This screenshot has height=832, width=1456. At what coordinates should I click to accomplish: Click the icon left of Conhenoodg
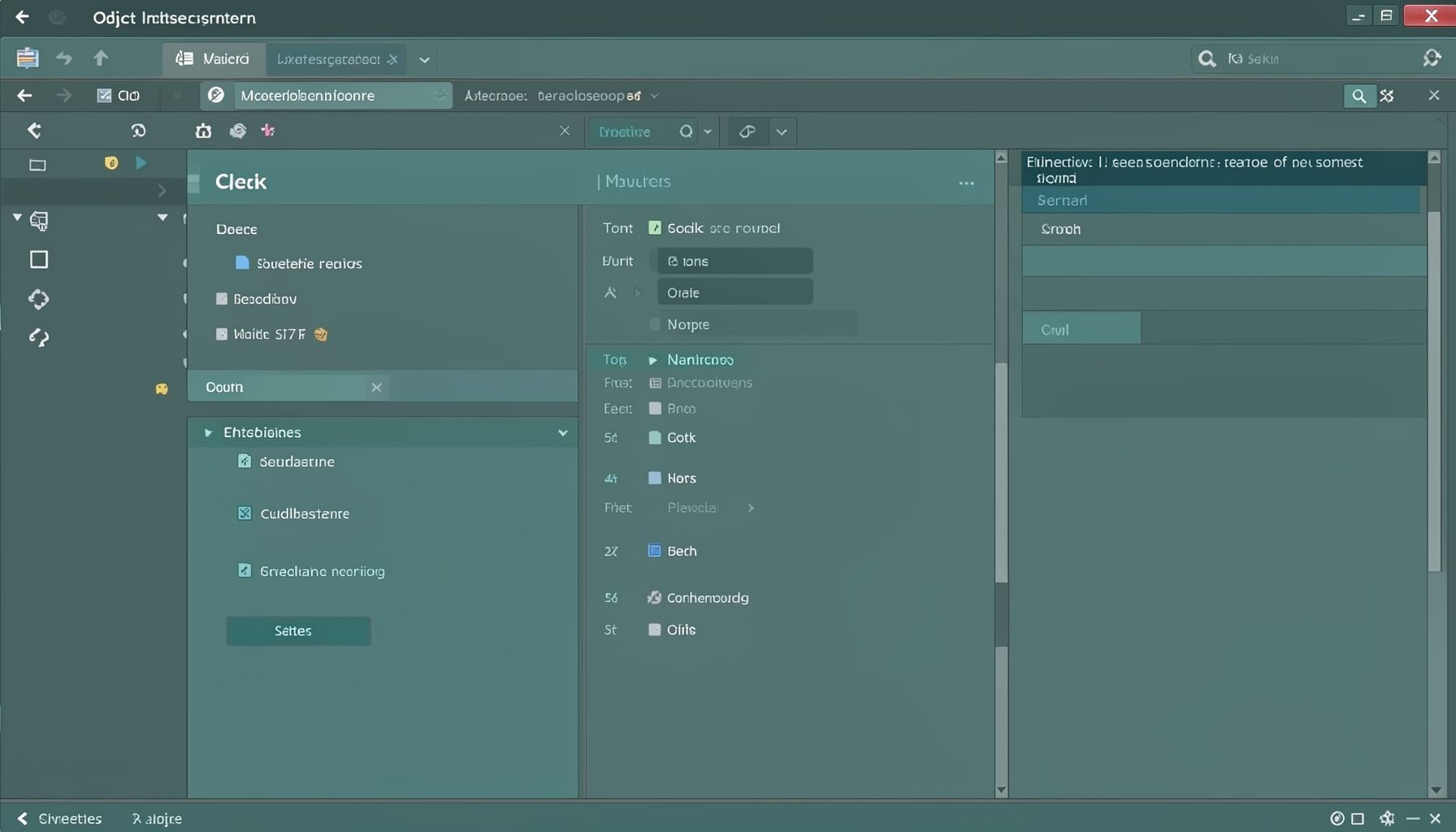[x=654, y=597]
